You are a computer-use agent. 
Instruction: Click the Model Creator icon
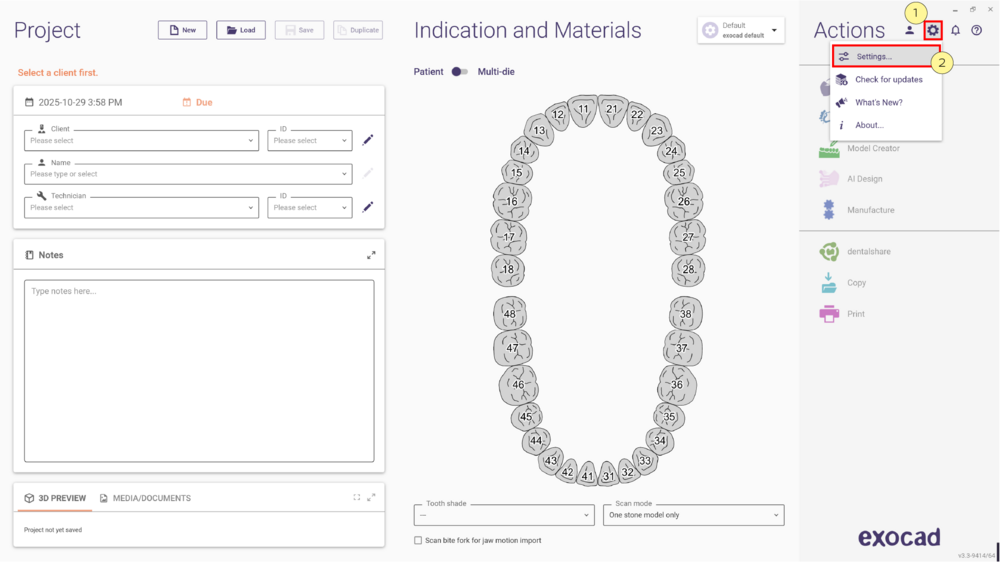[x=828, y=150]
